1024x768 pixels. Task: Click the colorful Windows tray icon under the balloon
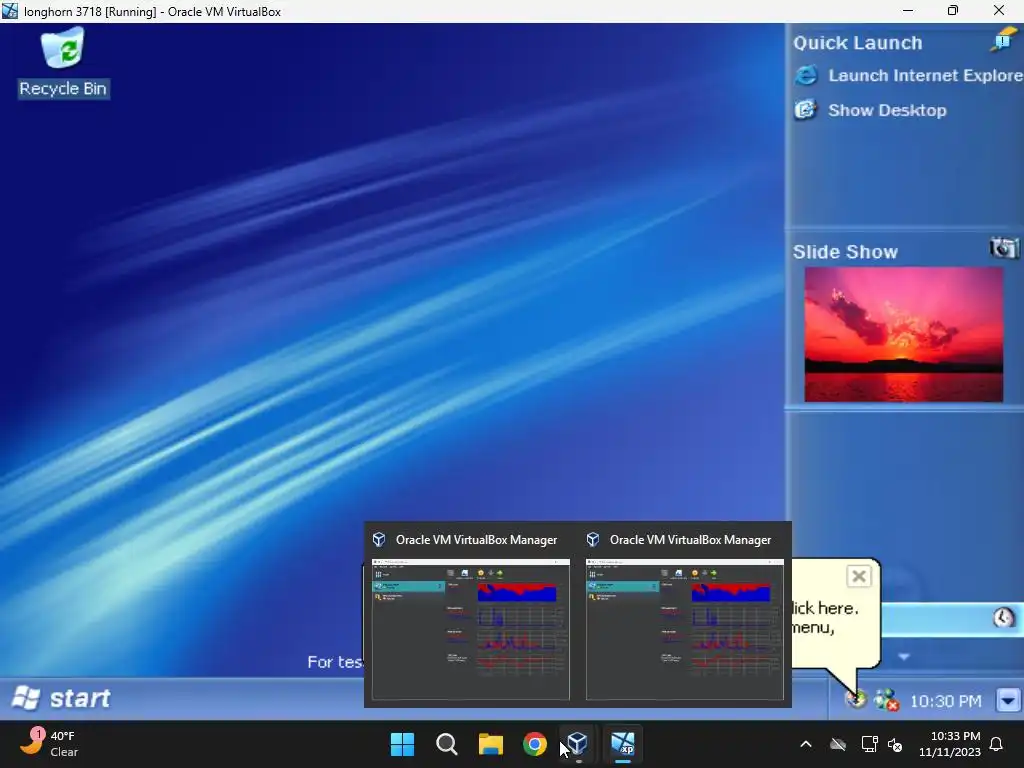(857, 699)
